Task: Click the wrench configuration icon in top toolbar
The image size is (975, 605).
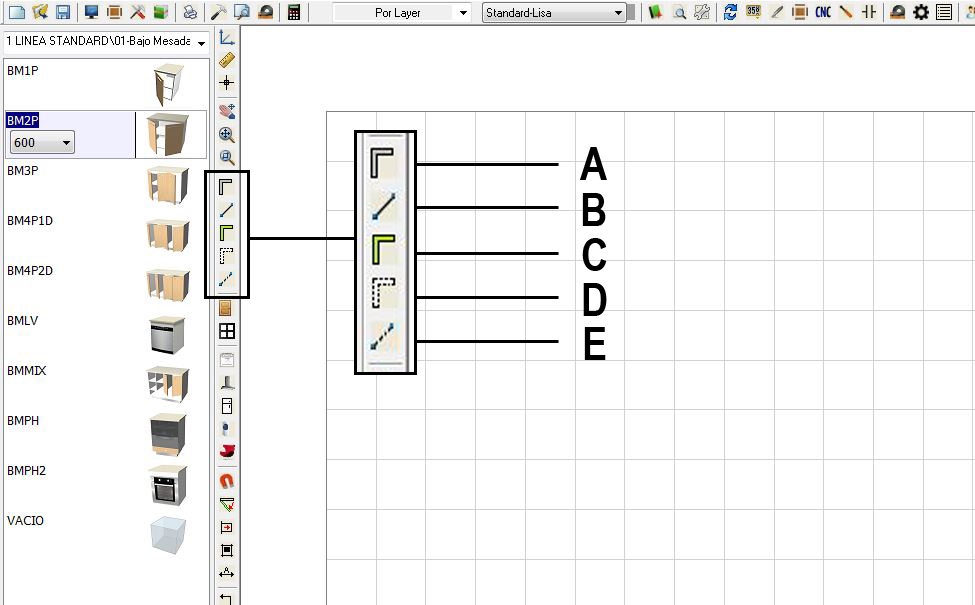Action: tap(702, 12)
